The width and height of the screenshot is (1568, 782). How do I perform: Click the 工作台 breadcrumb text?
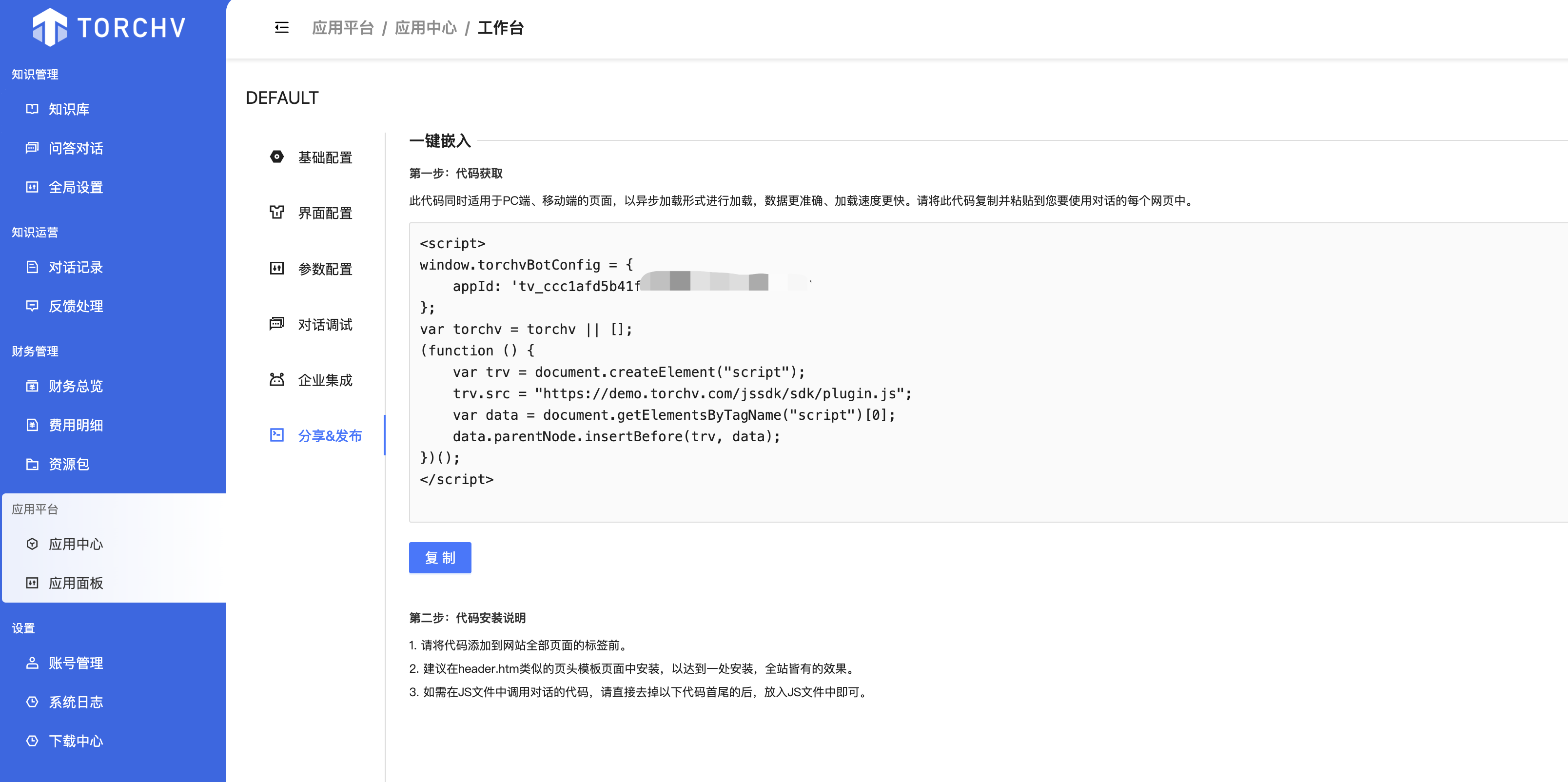tap(500, 27)
